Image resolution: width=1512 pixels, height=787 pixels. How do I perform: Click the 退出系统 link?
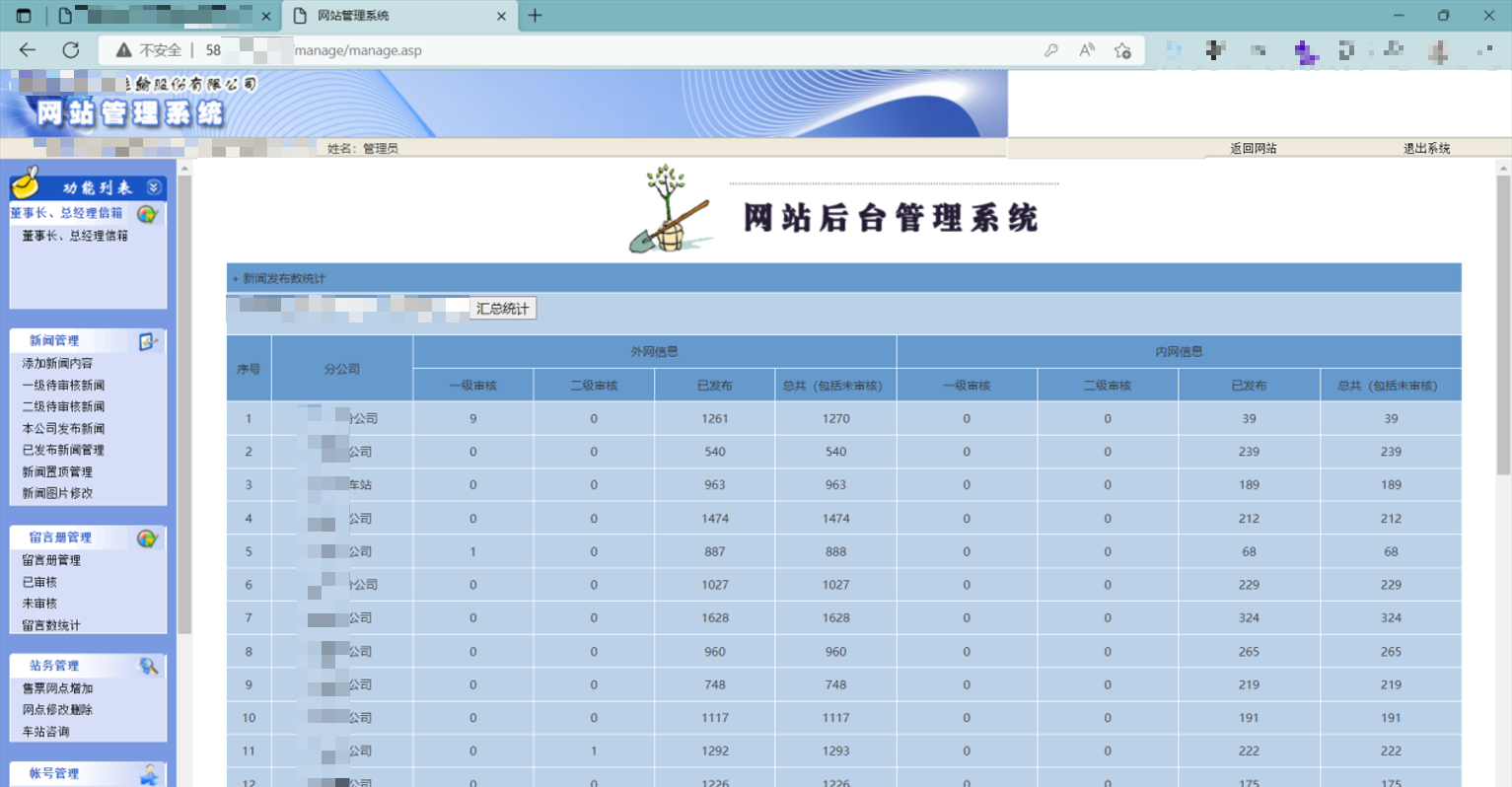[1426, 149]
